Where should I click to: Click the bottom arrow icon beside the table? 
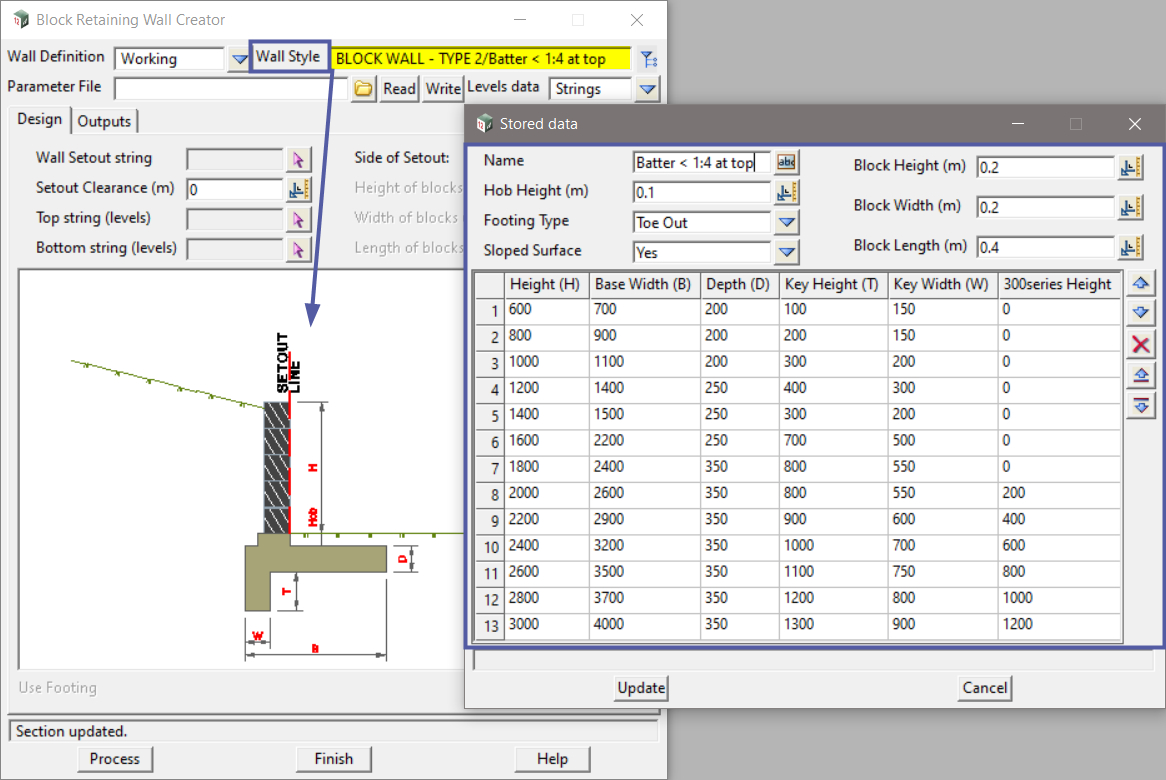click(1140, 405)
